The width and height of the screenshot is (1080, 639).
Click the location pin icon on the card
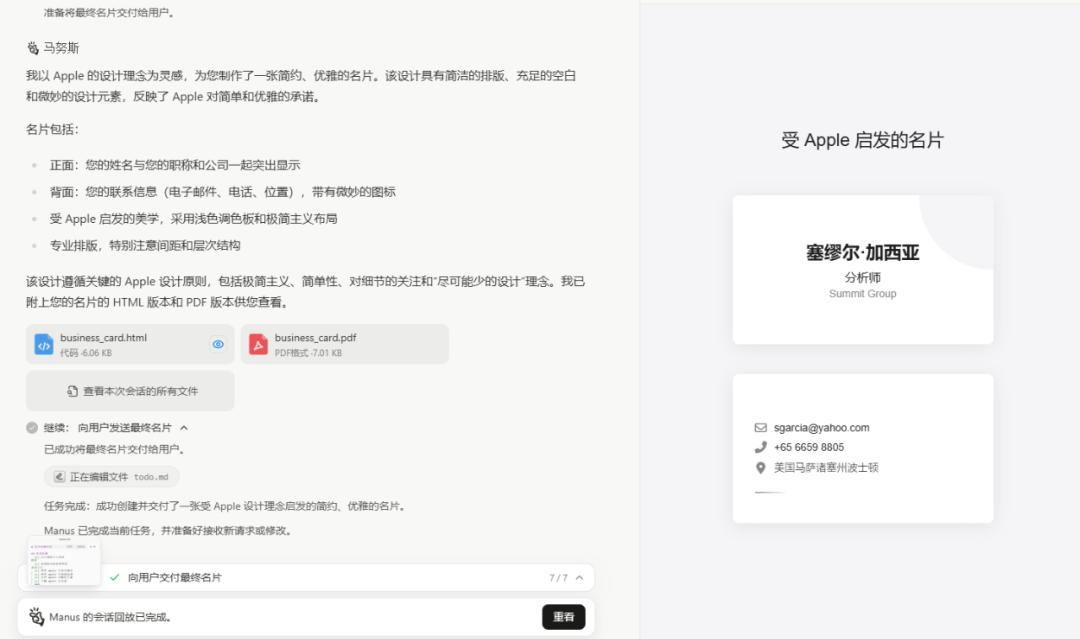(x=761, y=468)
